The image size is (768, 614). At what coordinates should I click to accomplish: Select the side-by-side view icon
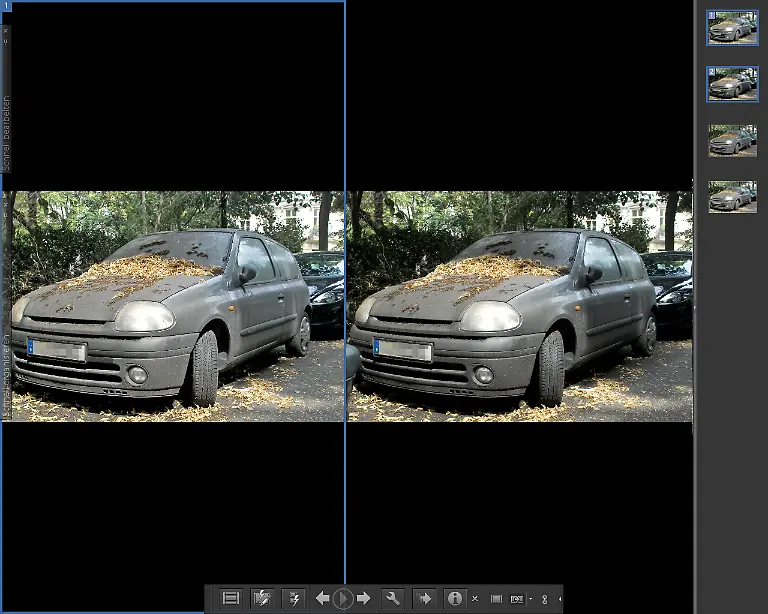click(516, 599)
